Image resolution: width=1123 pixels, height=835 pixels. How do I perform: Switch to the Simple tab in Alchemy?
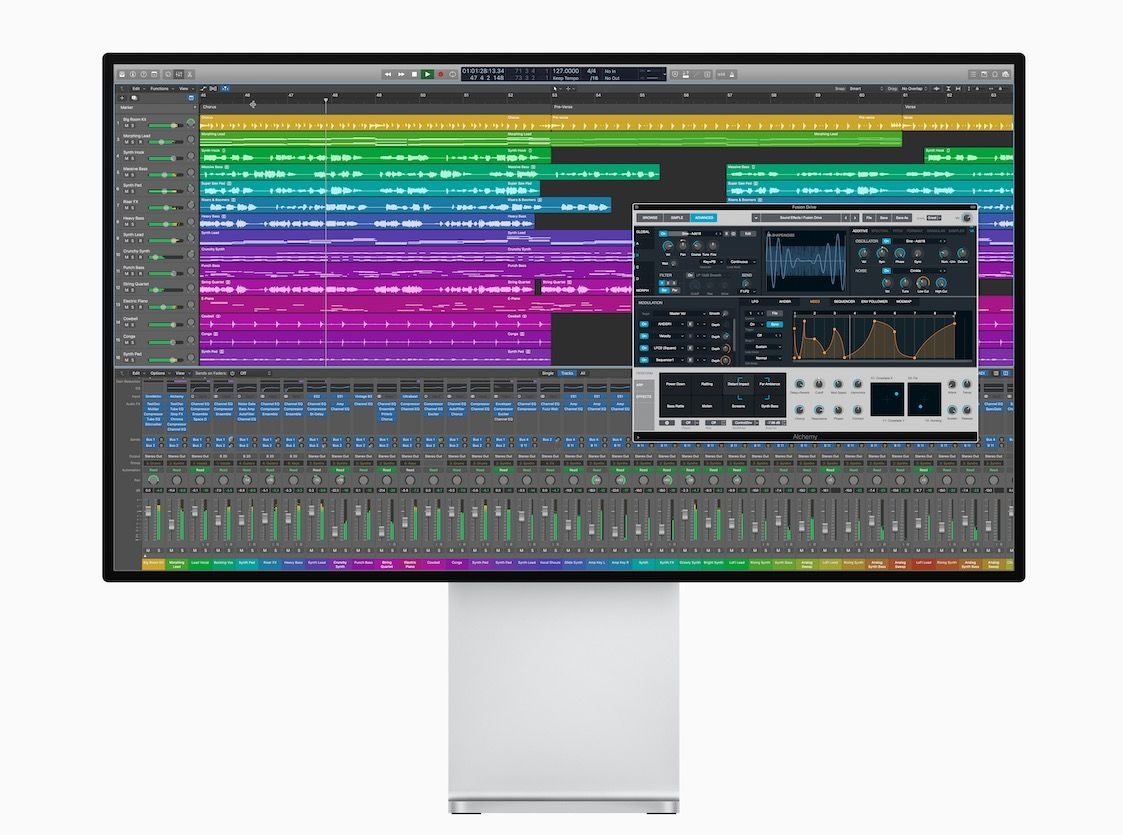tap(677, 218)
